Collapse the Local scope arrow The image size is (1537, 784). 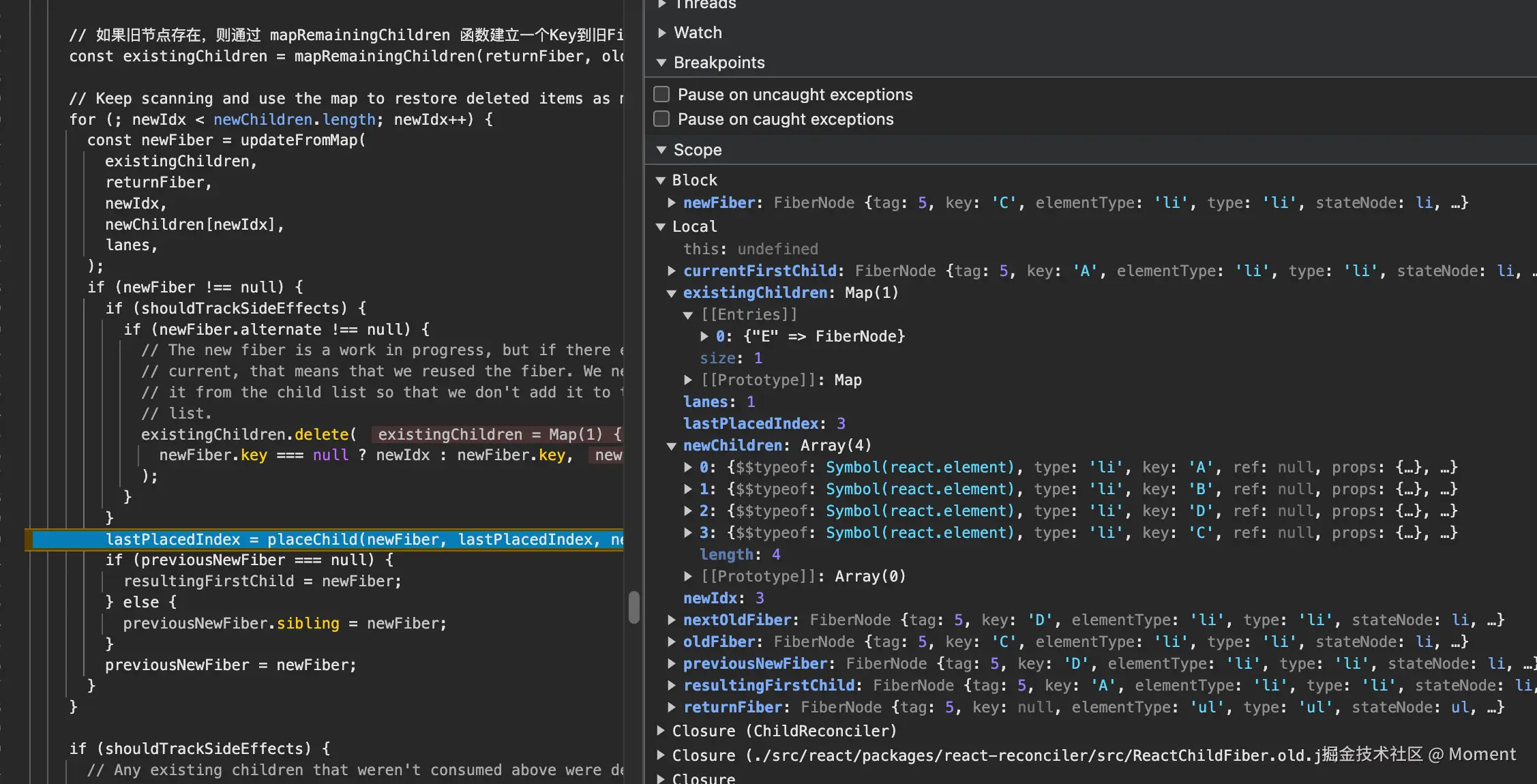(660, 227)
